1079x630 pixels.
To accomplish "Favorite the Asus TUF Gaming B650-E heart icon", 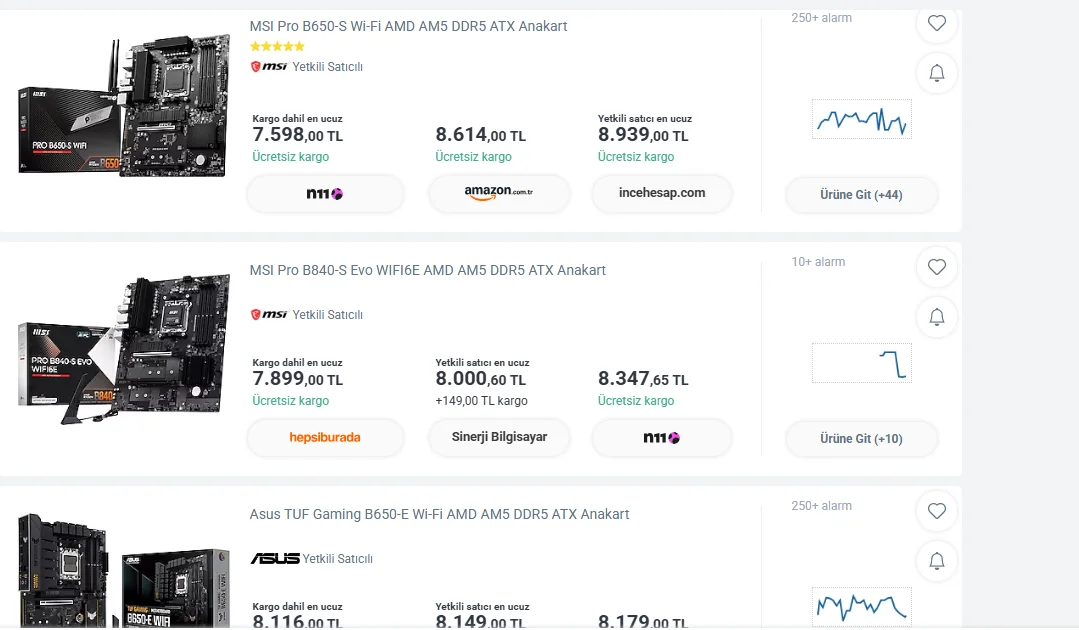I will 937,511.
